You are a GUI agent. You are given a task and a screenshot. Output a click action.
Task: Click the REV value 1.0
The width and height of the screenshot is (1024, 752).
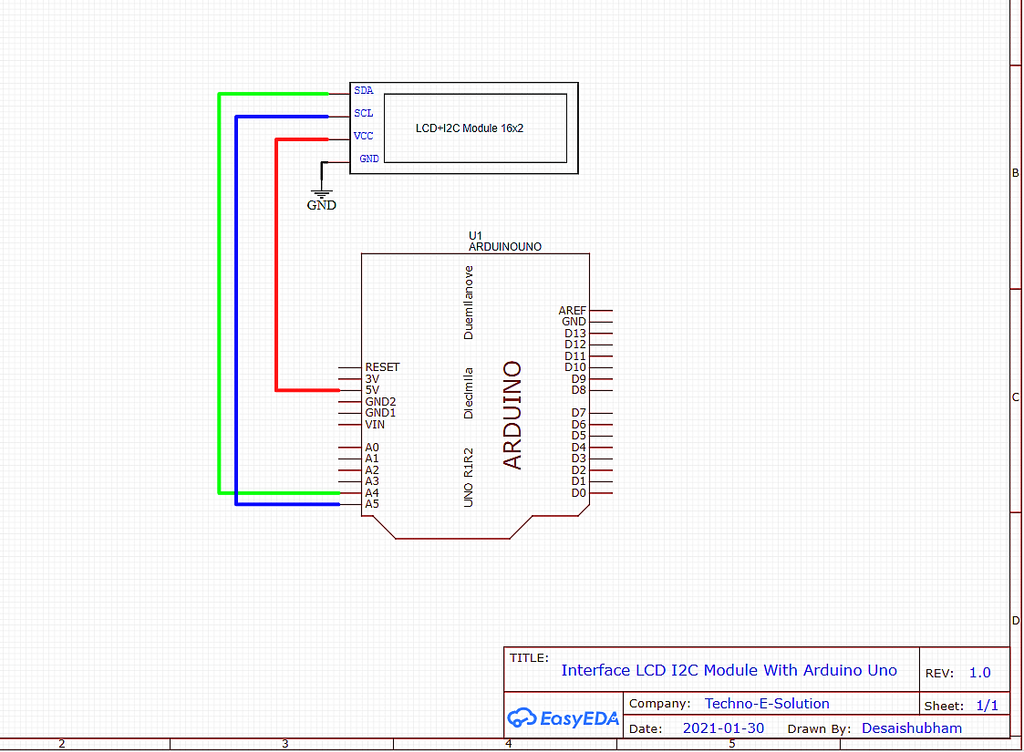point(980,672)
